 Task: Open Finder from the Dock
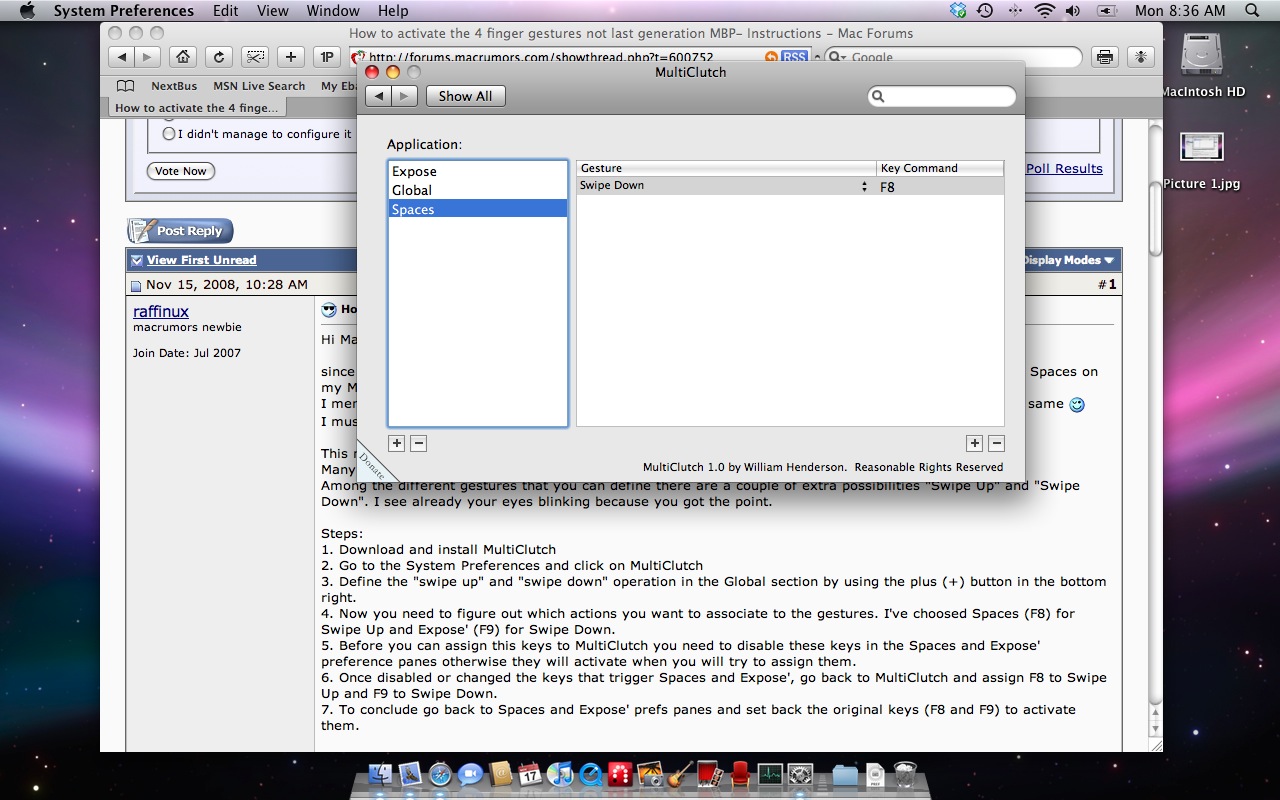(x=380, y=774)
